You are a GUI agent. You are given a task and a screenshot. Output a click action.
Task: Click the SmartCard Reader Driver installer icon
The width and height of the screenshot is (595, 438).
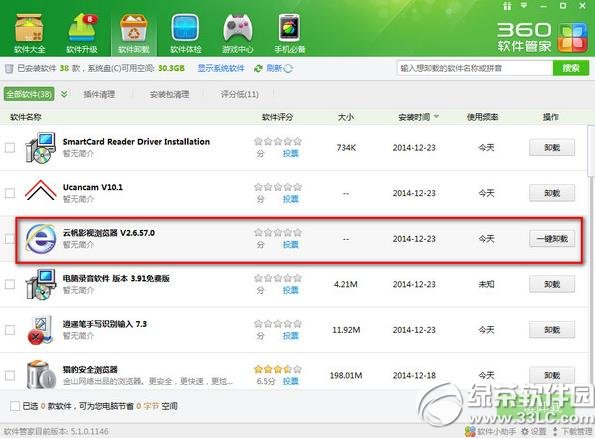(x=40, y=148)
